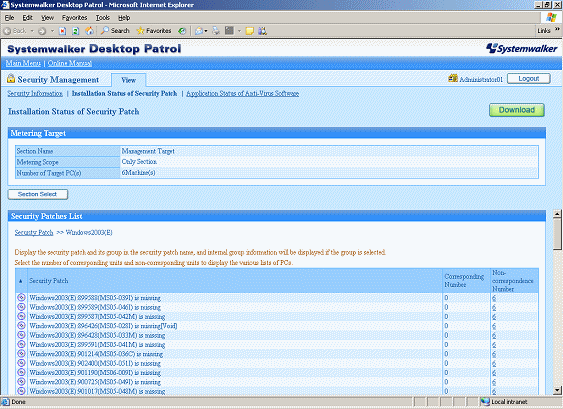Viewport: 563px width, 409px height.
Task: Click the patch list scrollbar thumb
Action: (557, 234)
